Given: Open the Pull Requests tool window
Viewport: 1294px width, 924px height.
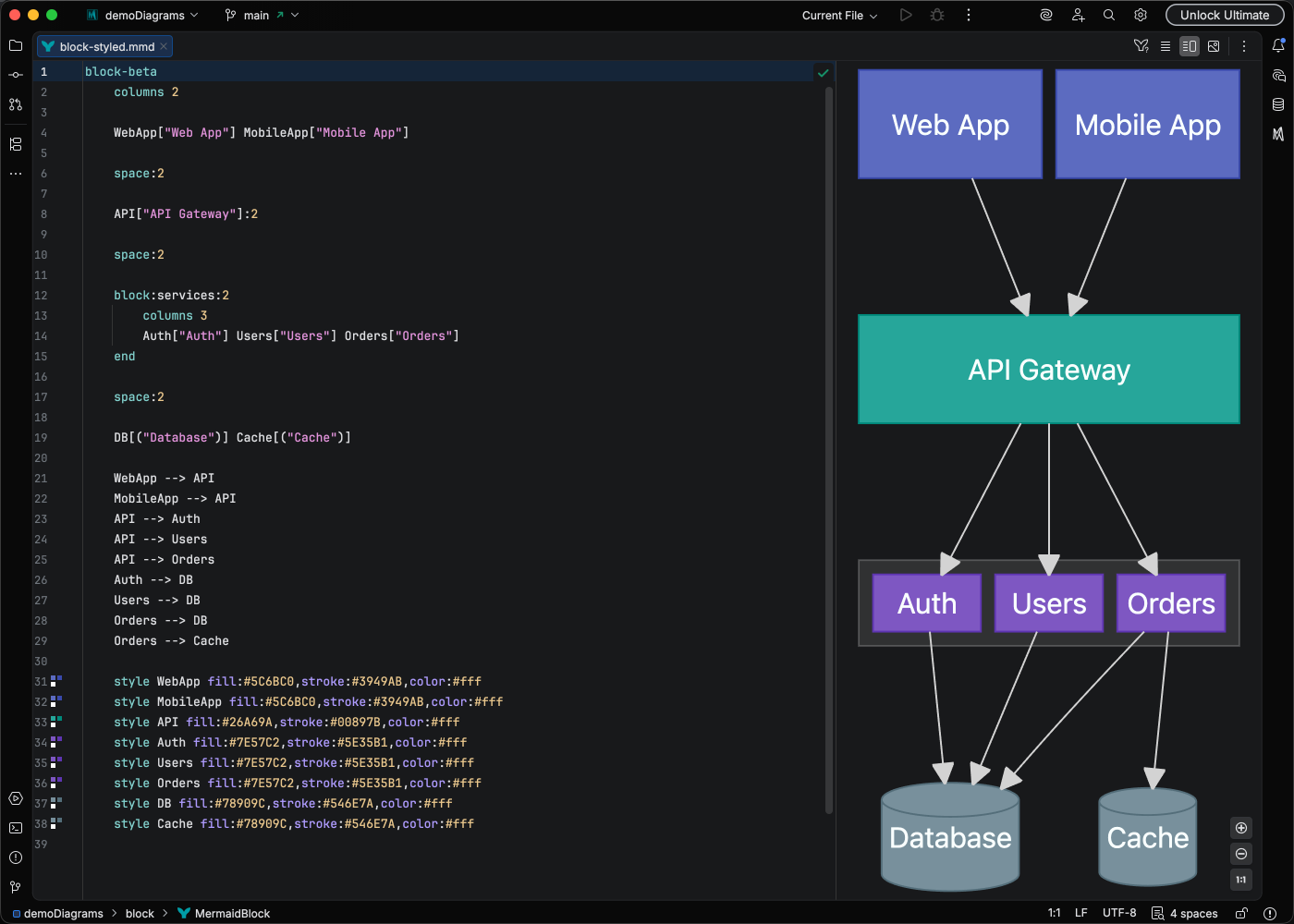Looking at the screenshot, I should pos(16,104).
